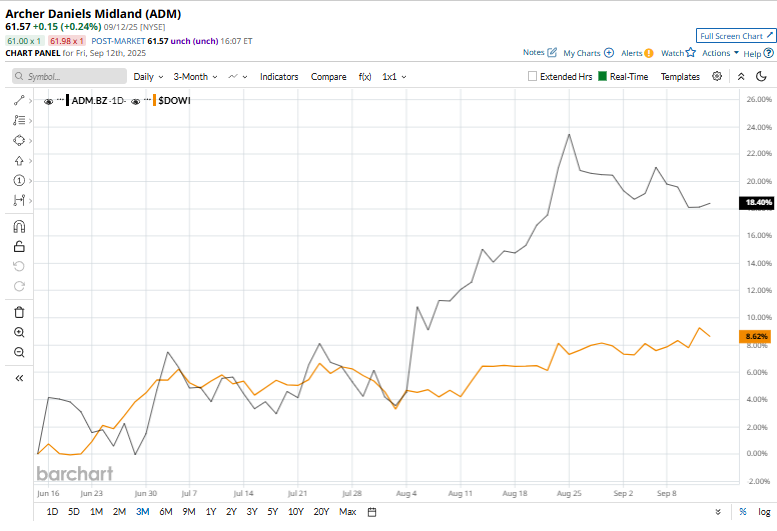Select the 1D time range
Viewport: 777px width, 531px height.
[x=52, y=512]
